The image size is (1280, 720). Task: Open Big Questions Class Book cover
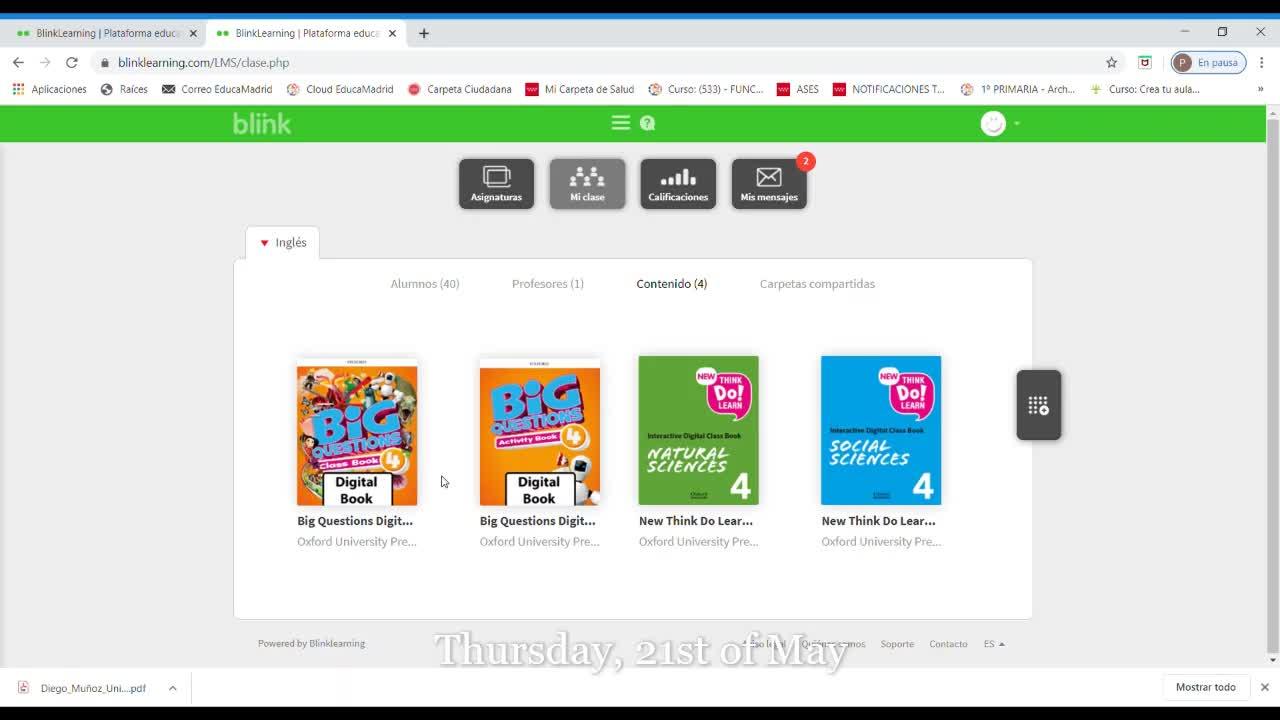pos(357,431)
